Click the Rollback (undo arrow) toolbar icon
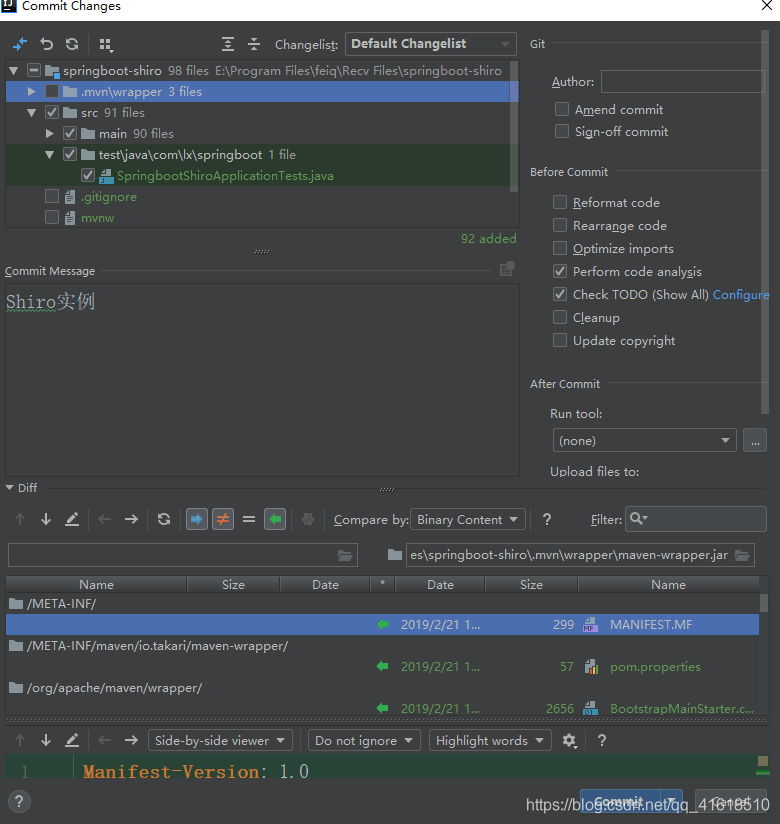This screenshot has height=824, width=780. [x=47, y=44]
